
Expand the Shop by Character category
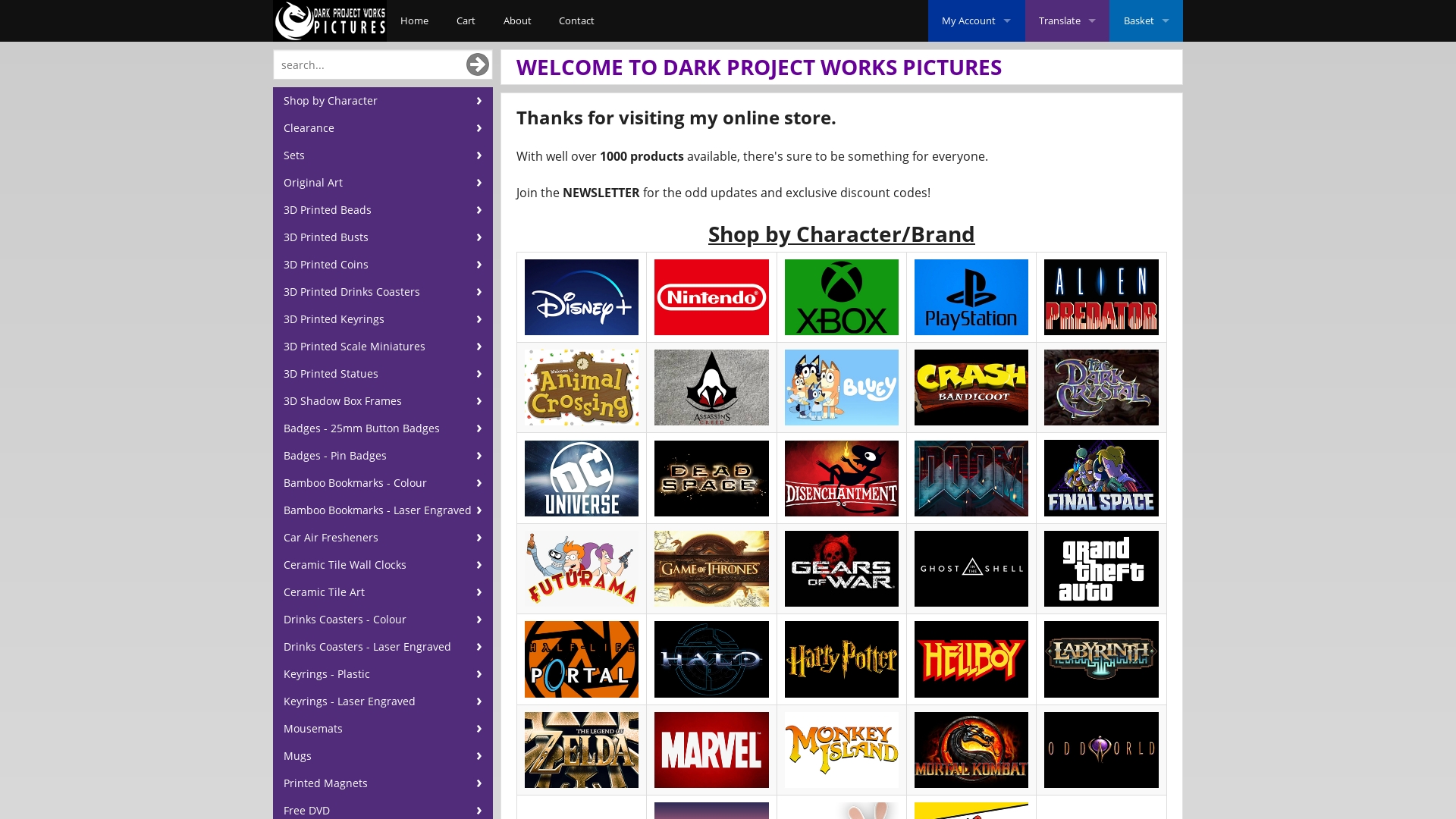pos(382,101)
